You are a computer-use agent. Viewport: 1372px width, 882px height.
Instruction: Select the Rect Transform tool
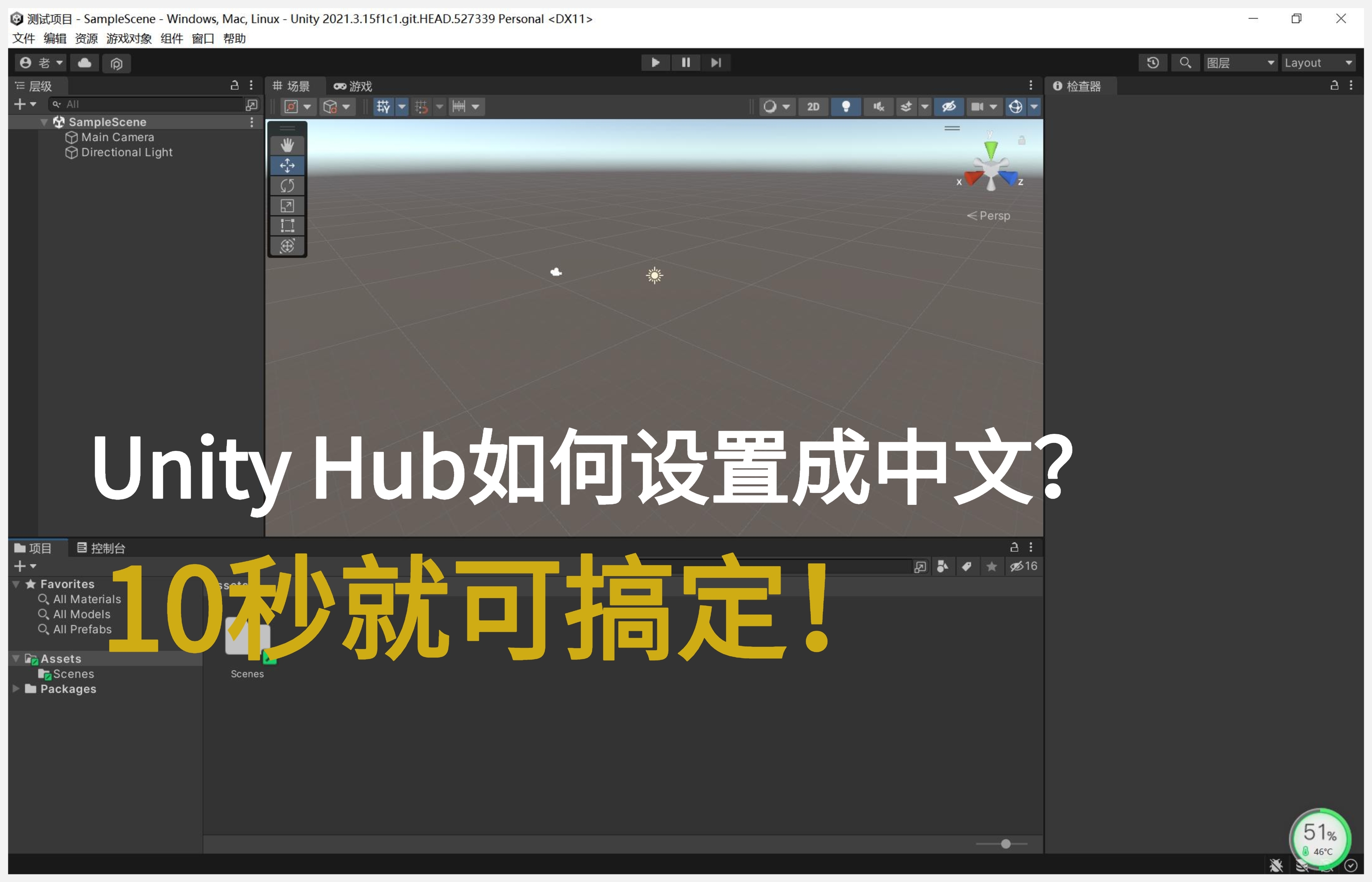pyautogui.click(x=287, y=225)
